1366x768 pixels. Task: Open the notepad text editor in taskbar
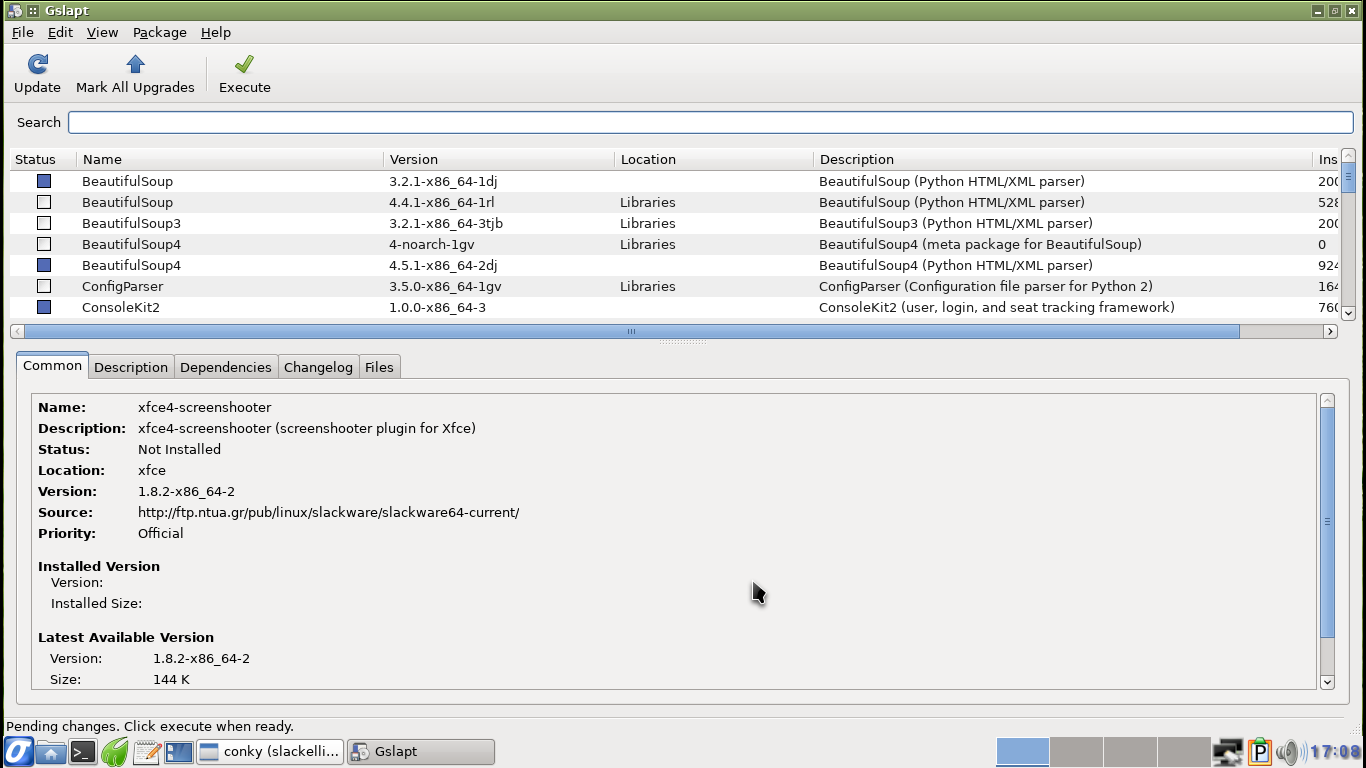tap(146, 752)
